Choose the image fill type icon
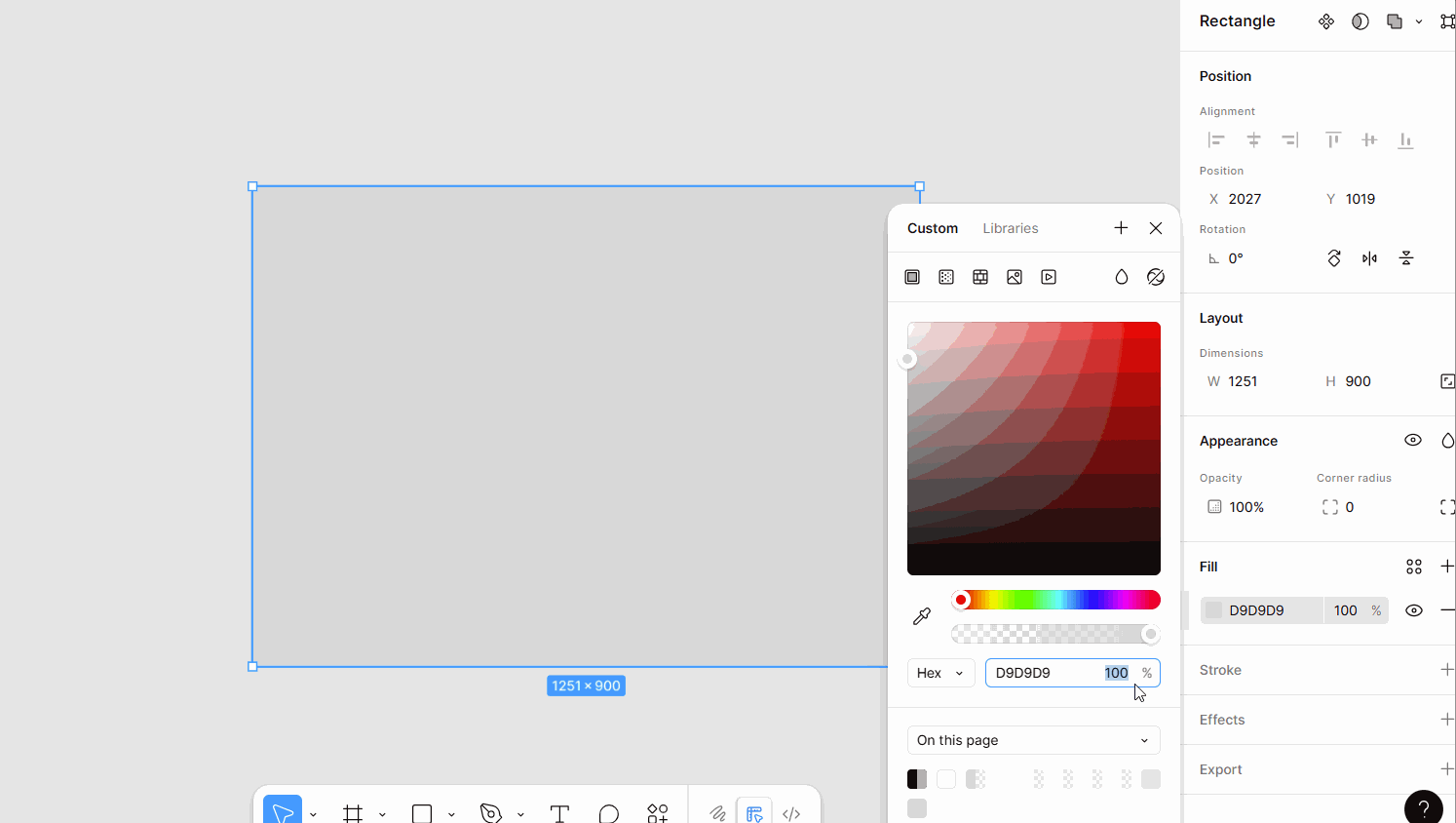The width and height of the screenshot is (1456, 823). pyautogui.click(x=1015, y=277)
